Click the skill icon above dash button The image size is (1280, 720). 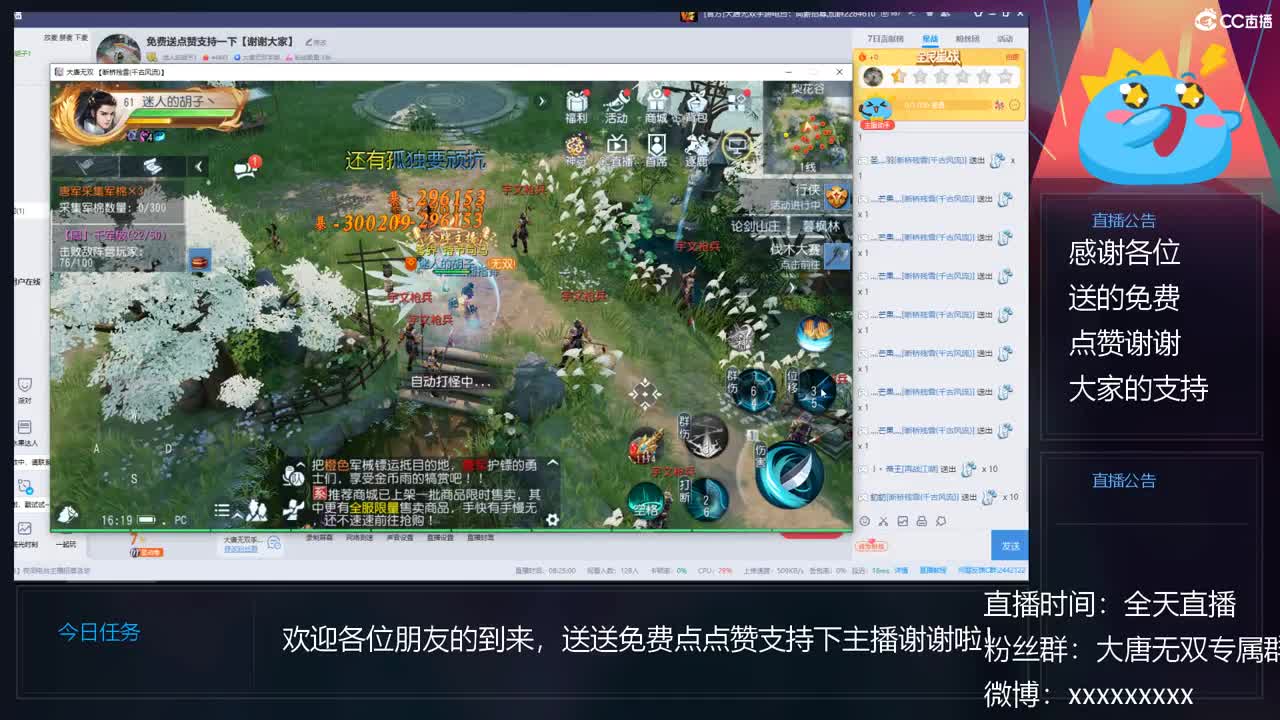[x=814, y=331]
